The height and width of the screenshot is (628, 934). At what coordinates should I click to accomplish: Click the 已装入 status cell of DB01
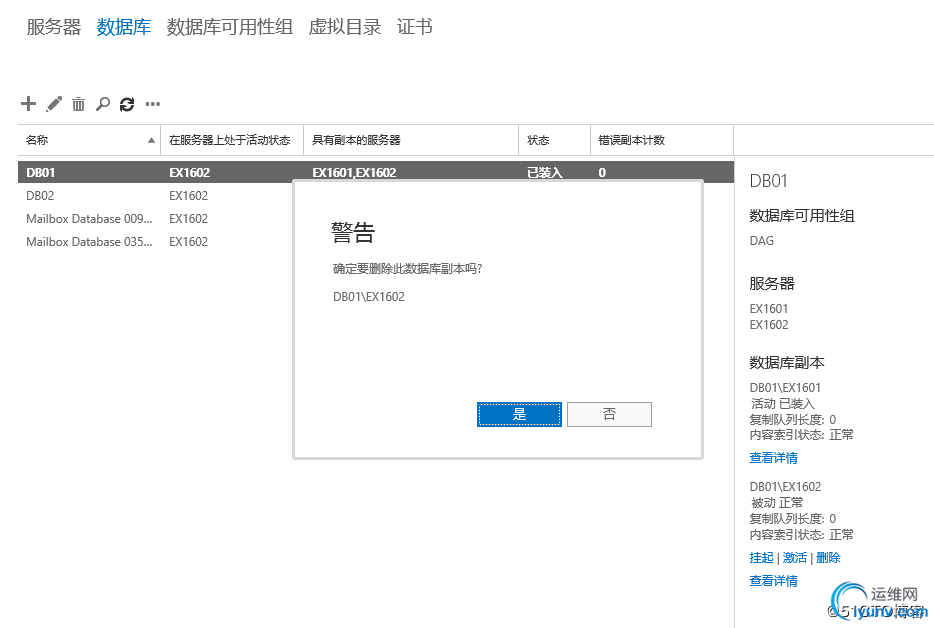point(544,172)
